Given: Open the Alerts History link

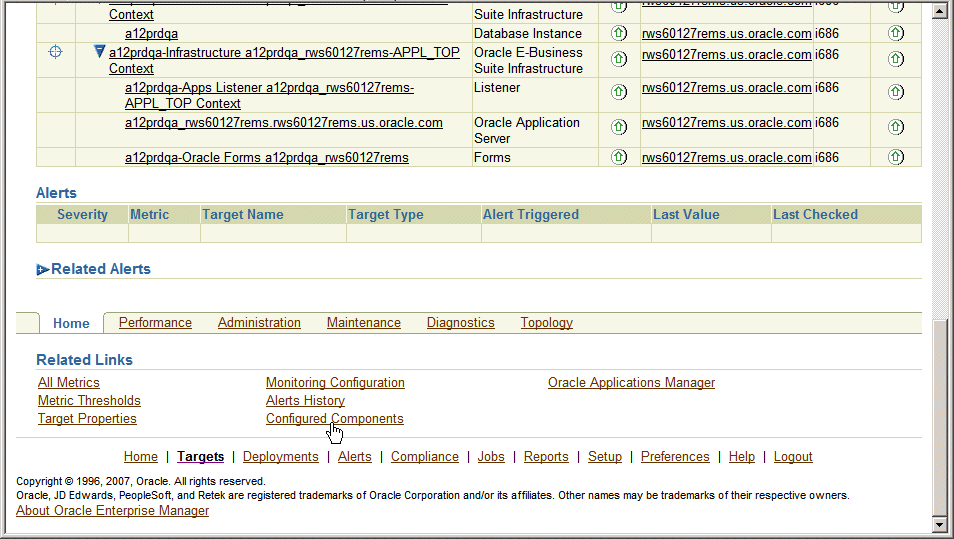Looking at the screenshot, I should tap(305, 400).
